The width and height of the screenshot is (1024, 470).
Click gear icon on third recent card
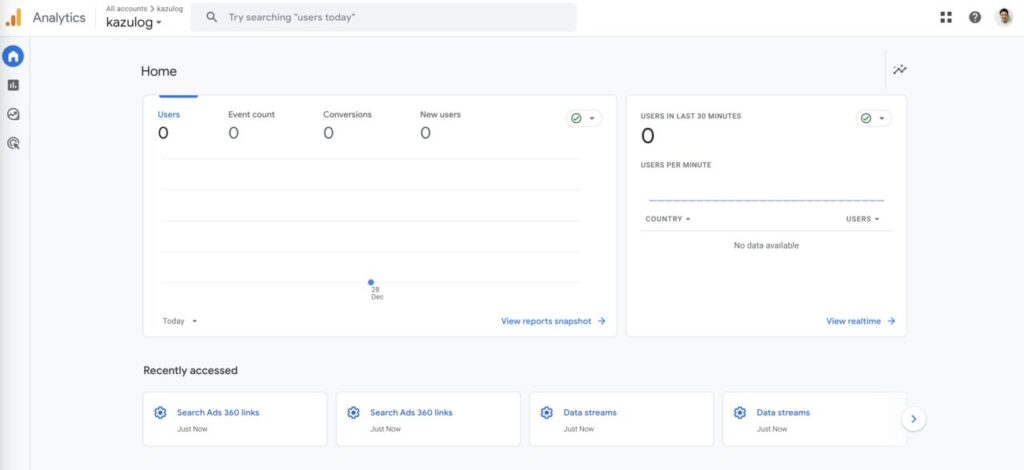coord(547,413)
